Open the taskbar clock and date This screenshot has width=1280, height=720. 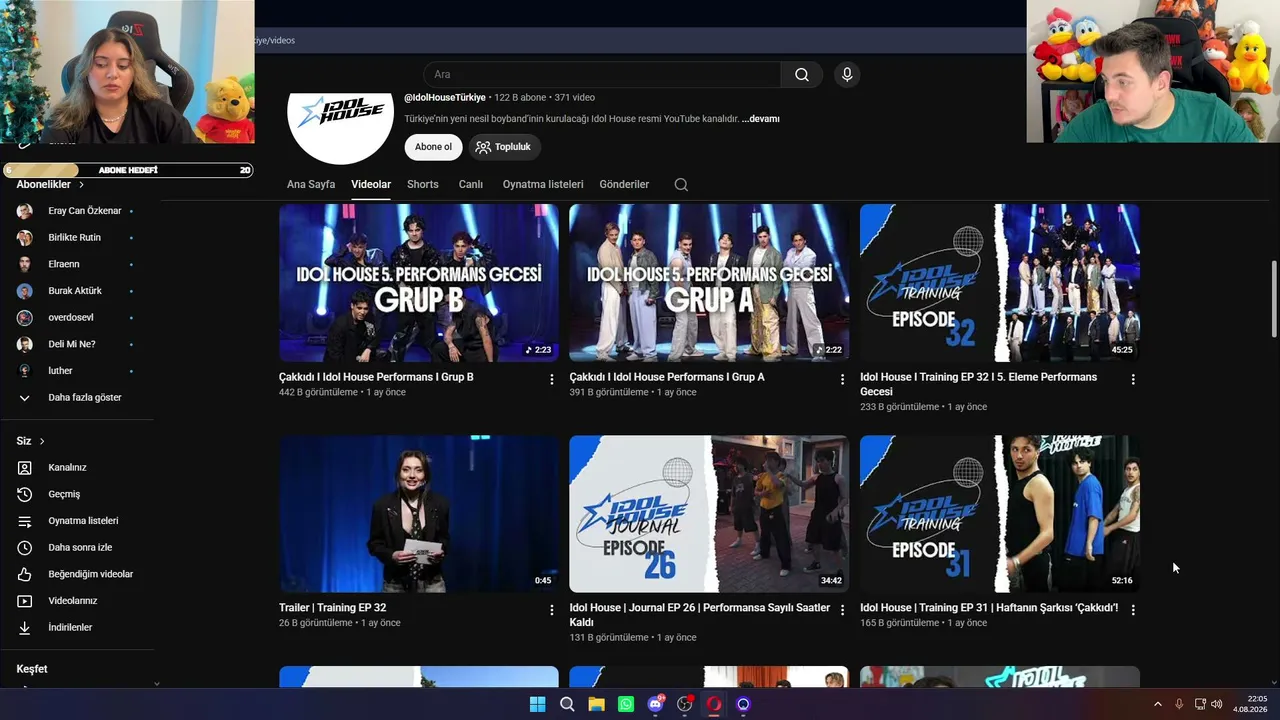pos(1250,704)
